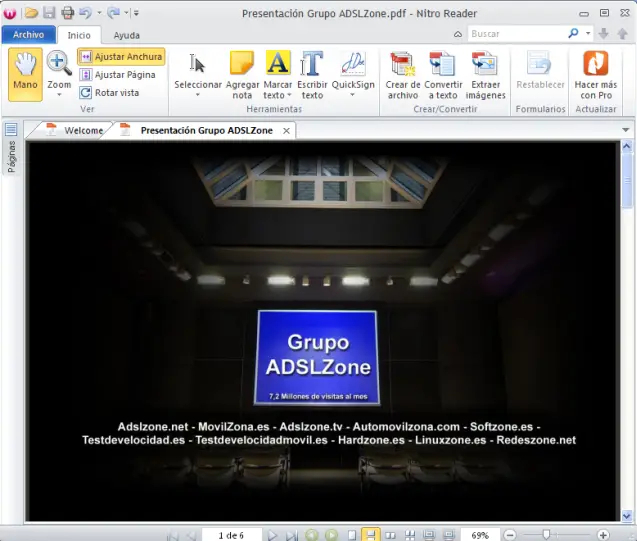Open the QuickSign signature tool
Image resolution: width=637 pixels, height=541 pixels.
(353, 69)
